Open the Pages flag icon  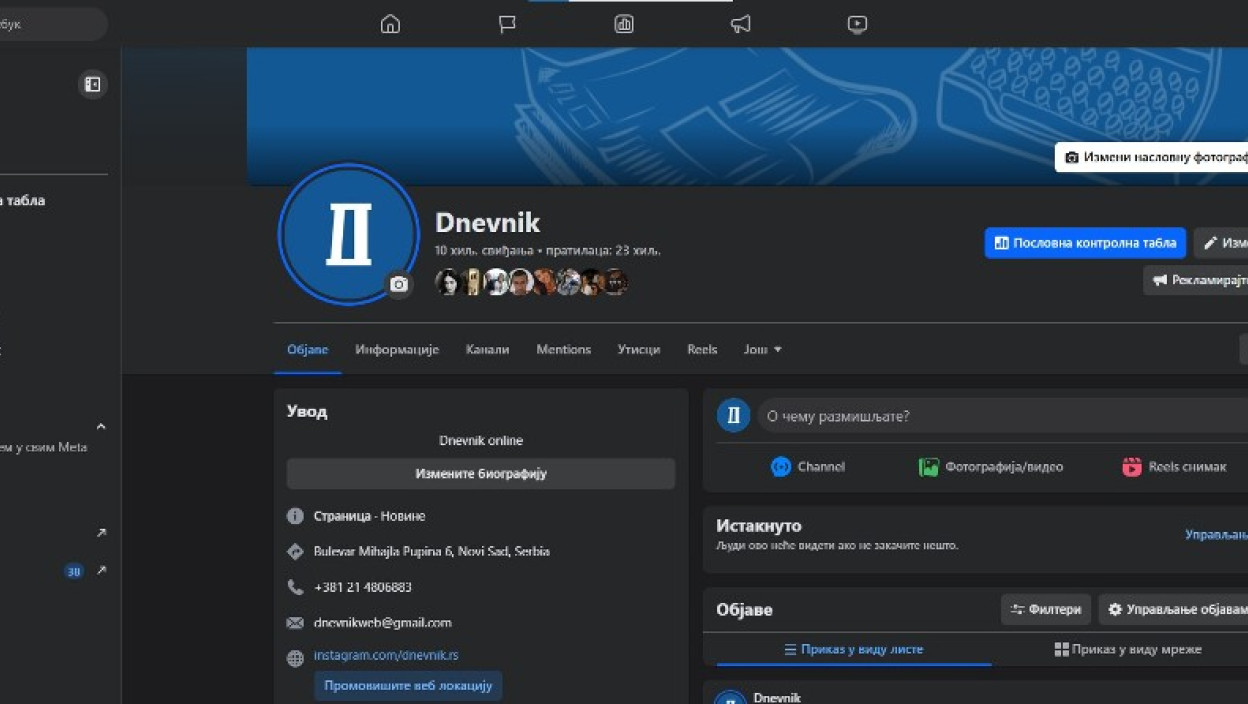click(507, 24)
